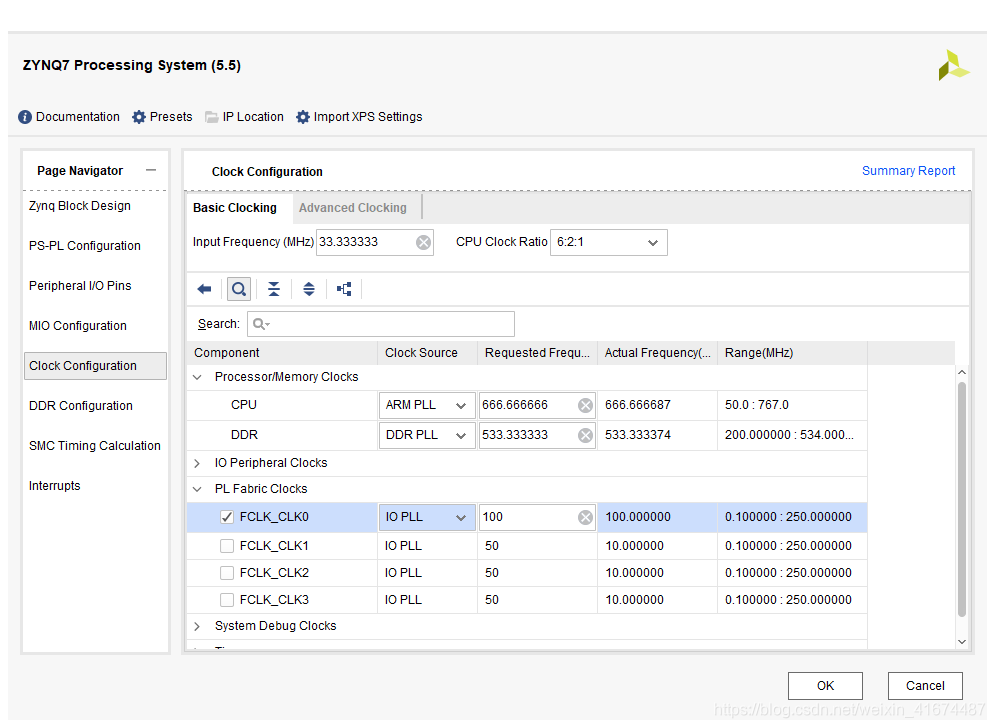The height and width of the screenshot is (728, 995).
Task: Clear the DDR requested frequency value
Action: click(585, 435)
